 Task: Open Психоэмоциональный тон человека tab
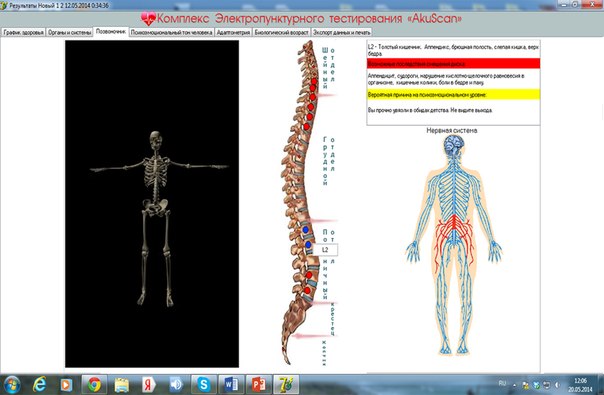171,32
